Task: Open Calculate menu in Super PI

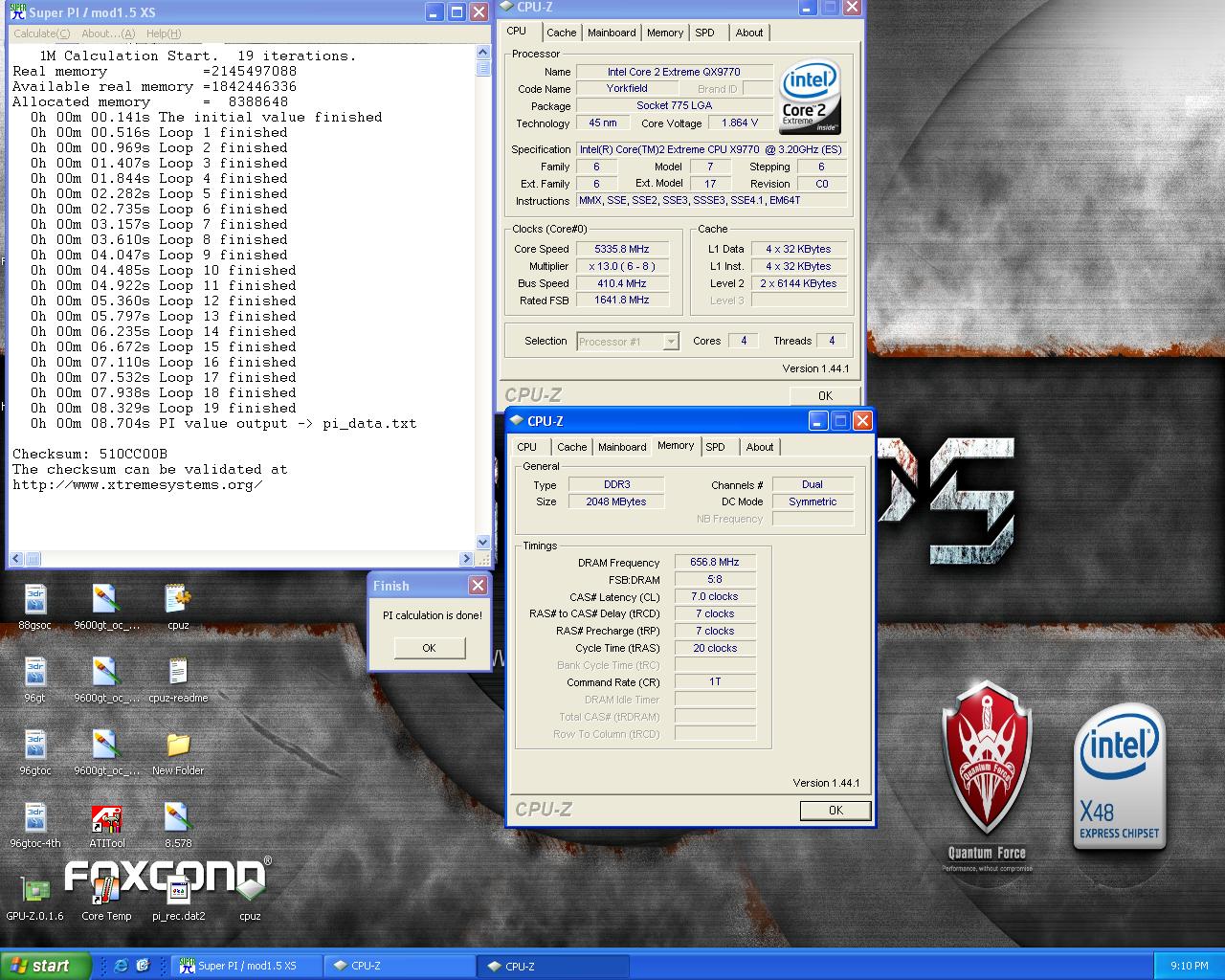Action: coord(41,33)
